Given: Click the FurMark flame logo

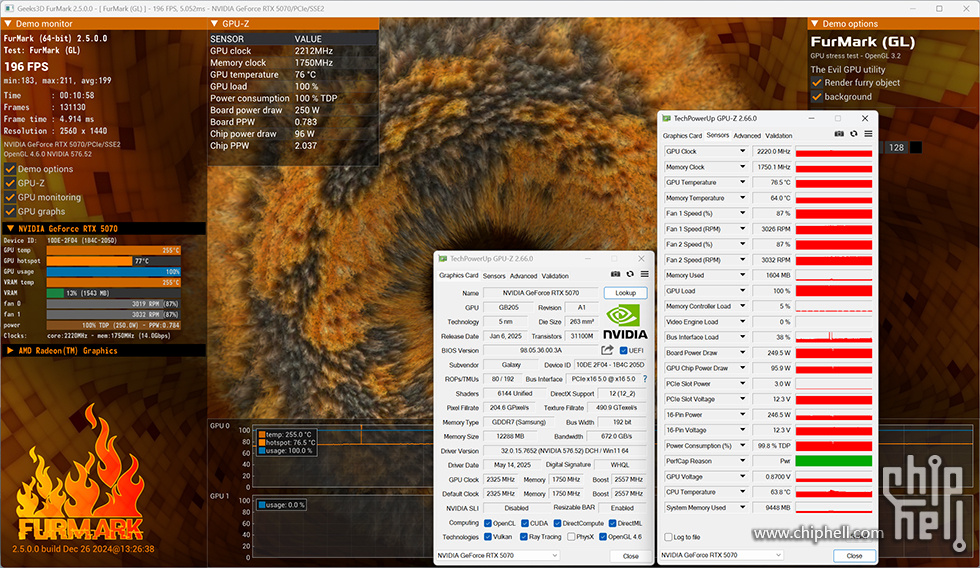Looking at the screenshot, I should click(81, 473).
